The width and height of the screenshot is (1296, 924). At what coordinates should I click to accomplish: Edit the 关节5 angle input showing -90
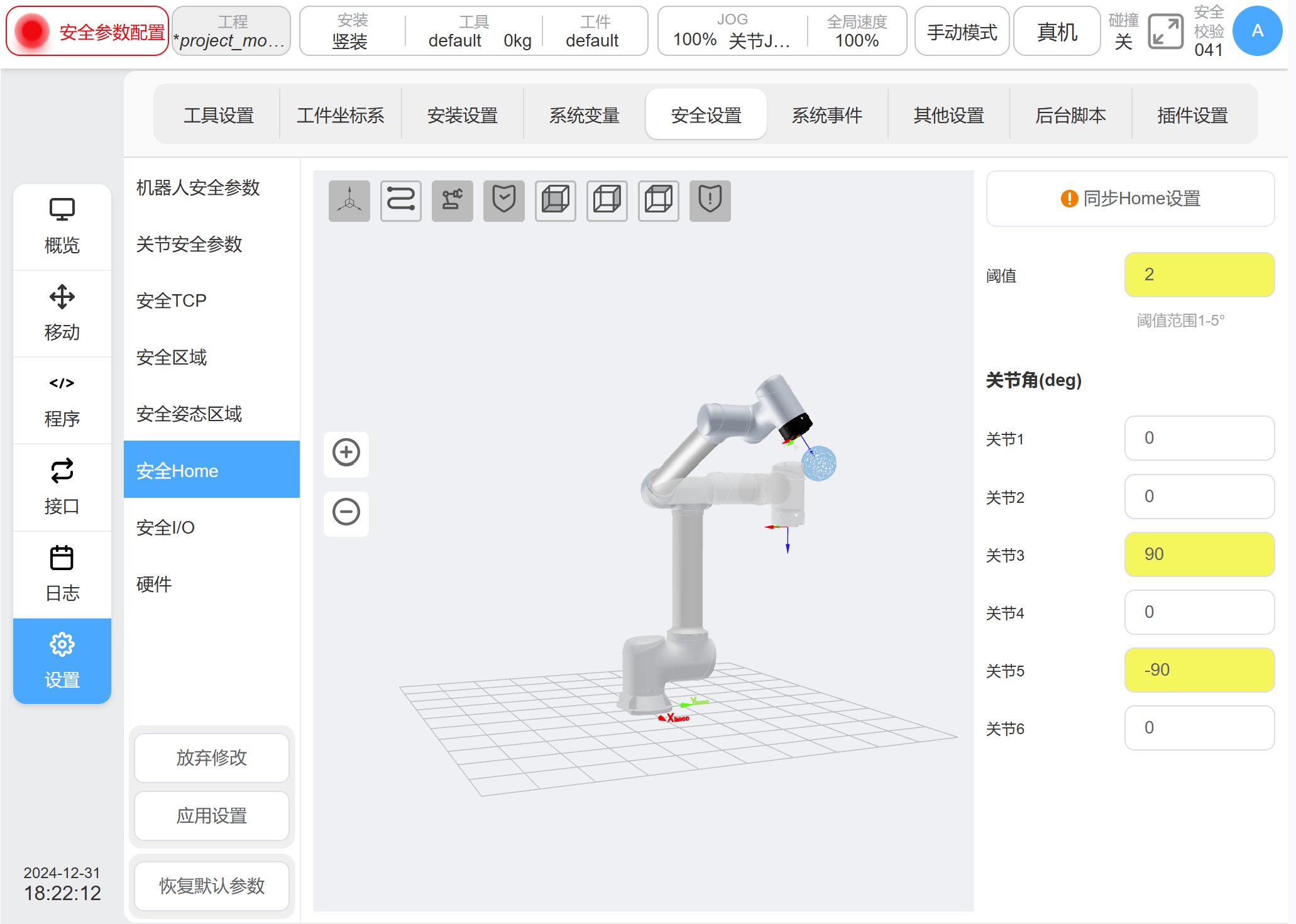point(1199,670)
